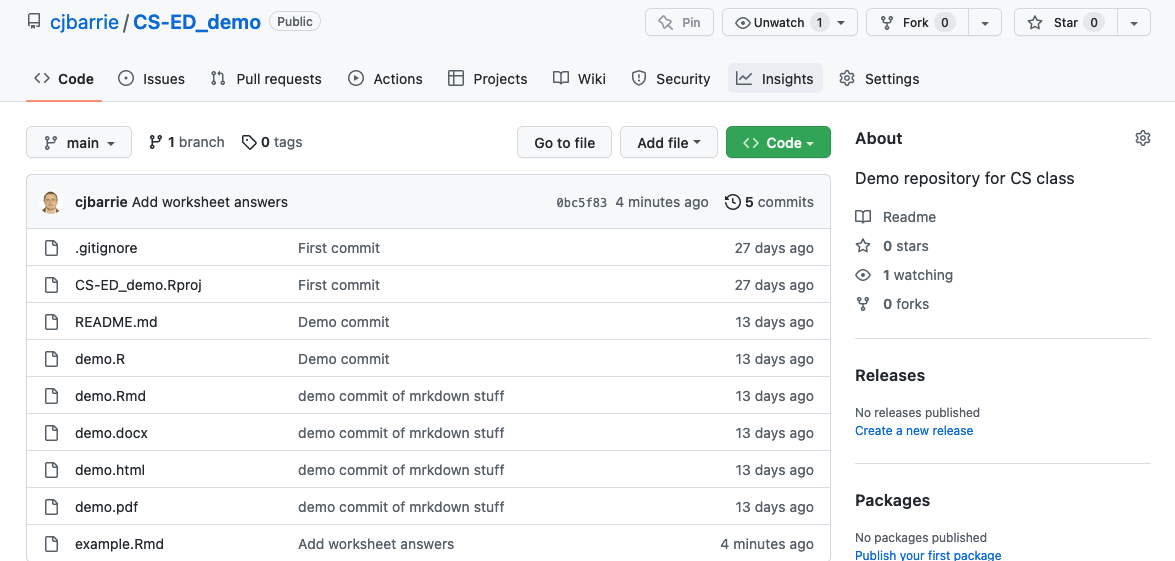The height and width of the screenshot is (561, 1175).
Task: Switch to the Insights tab
Action: [775, 79]
